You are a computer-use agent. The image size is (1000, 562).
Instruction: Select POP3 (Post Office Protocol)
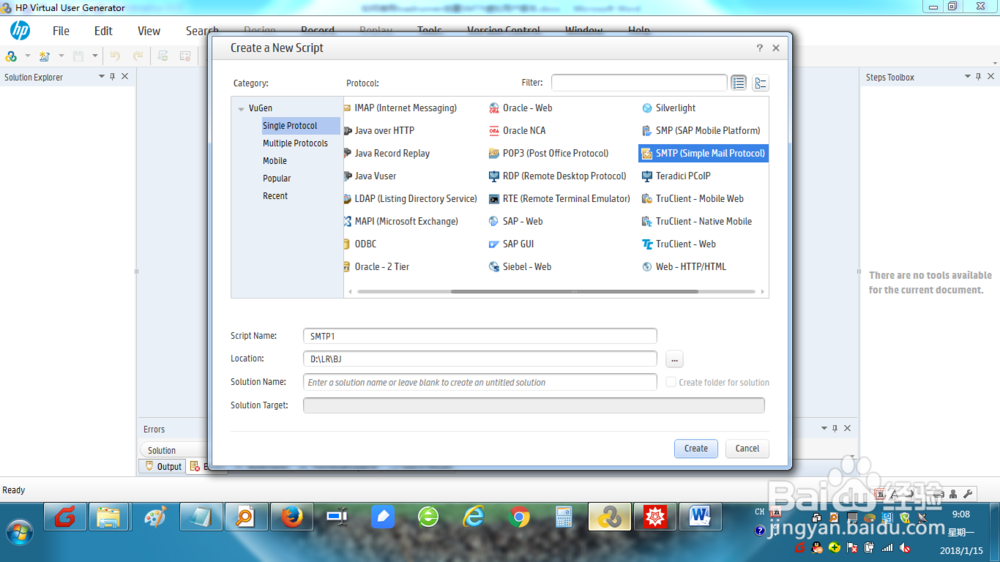pyautogui.click(x=548, y=153)
